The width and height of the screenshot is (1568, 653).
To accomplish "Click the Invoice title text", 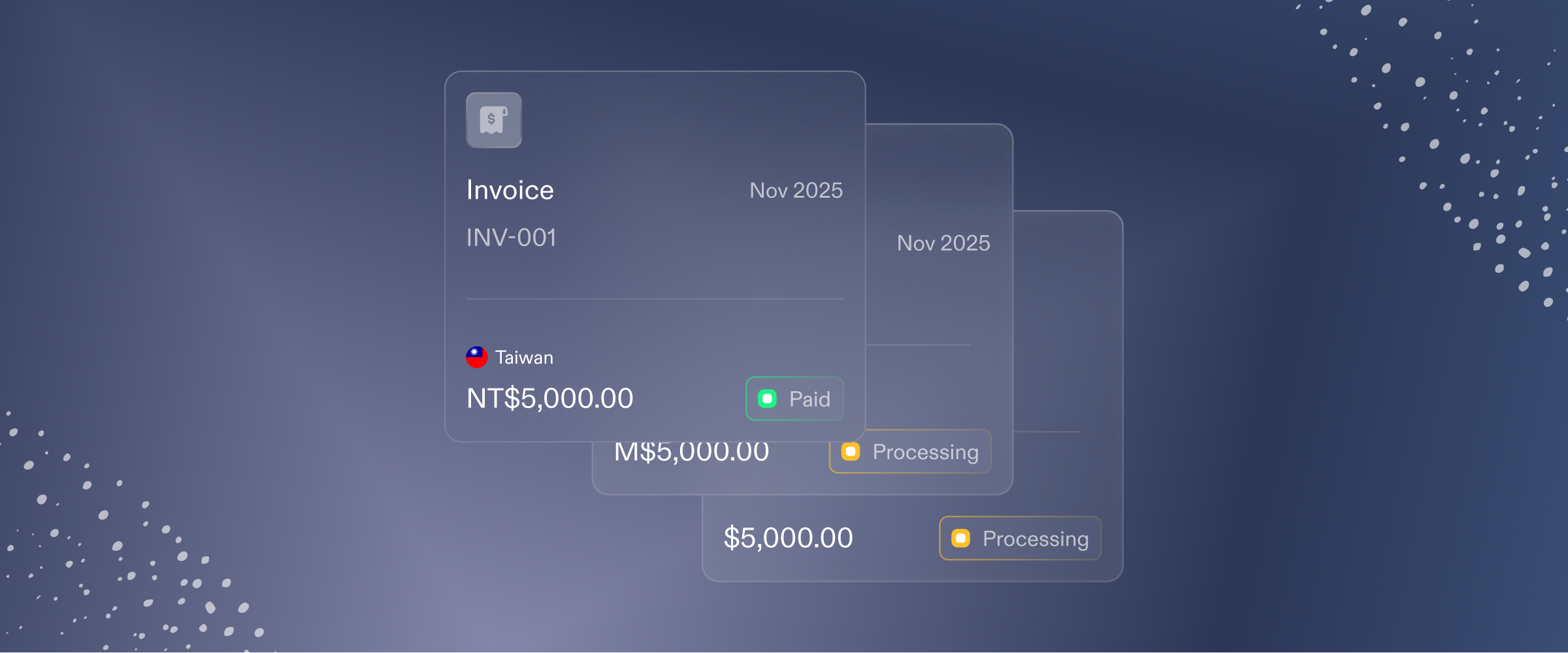I will click(510, 190).
